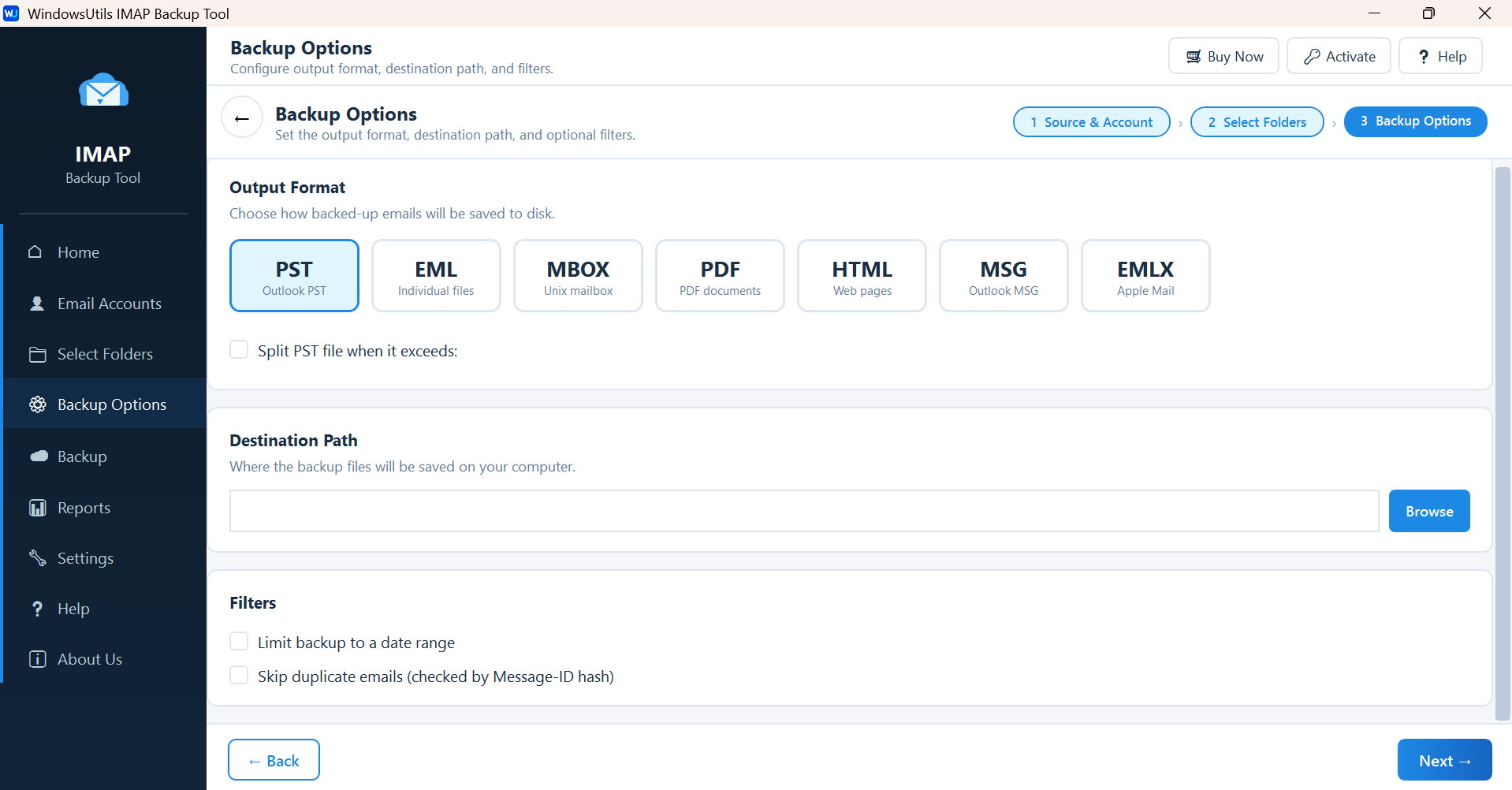Image resolution: width=1512 pixels, height=790 pixels.
Task: Click the Email Accounts person icon
Action: coord(37,304)
